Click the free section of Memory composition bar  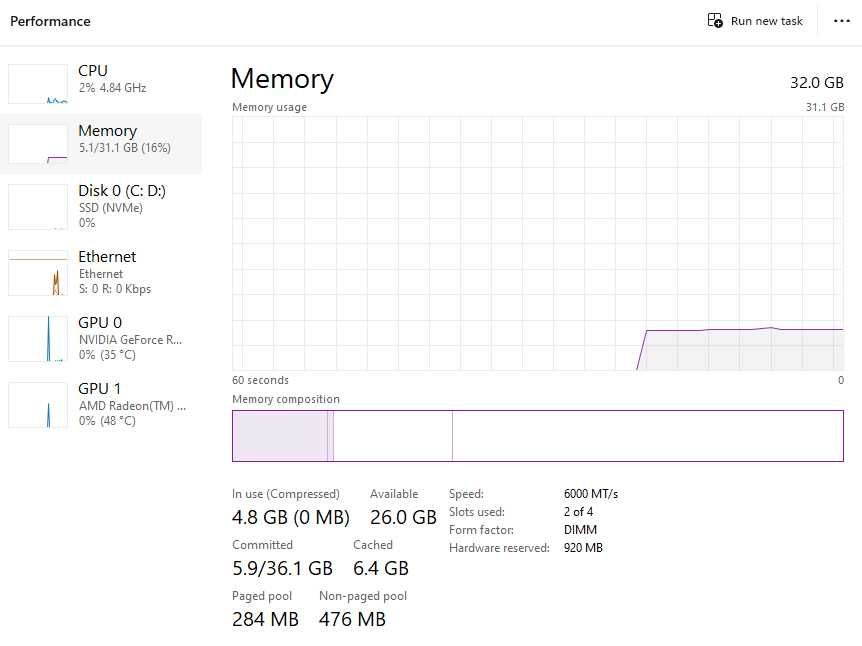point(647,436)
